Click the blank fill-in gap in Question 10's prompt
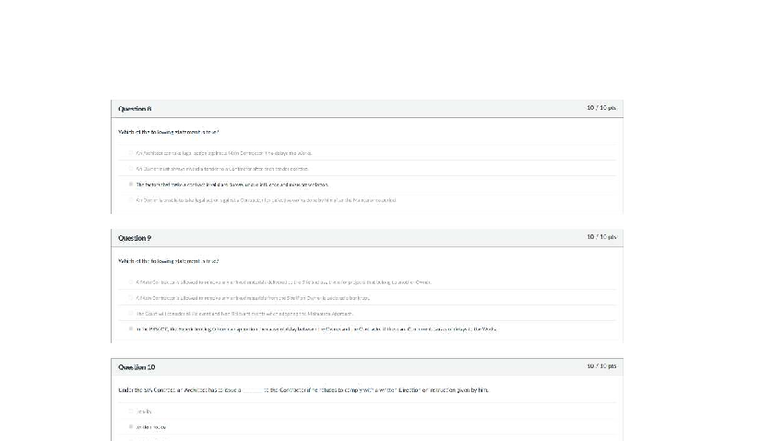 (252, 390)
